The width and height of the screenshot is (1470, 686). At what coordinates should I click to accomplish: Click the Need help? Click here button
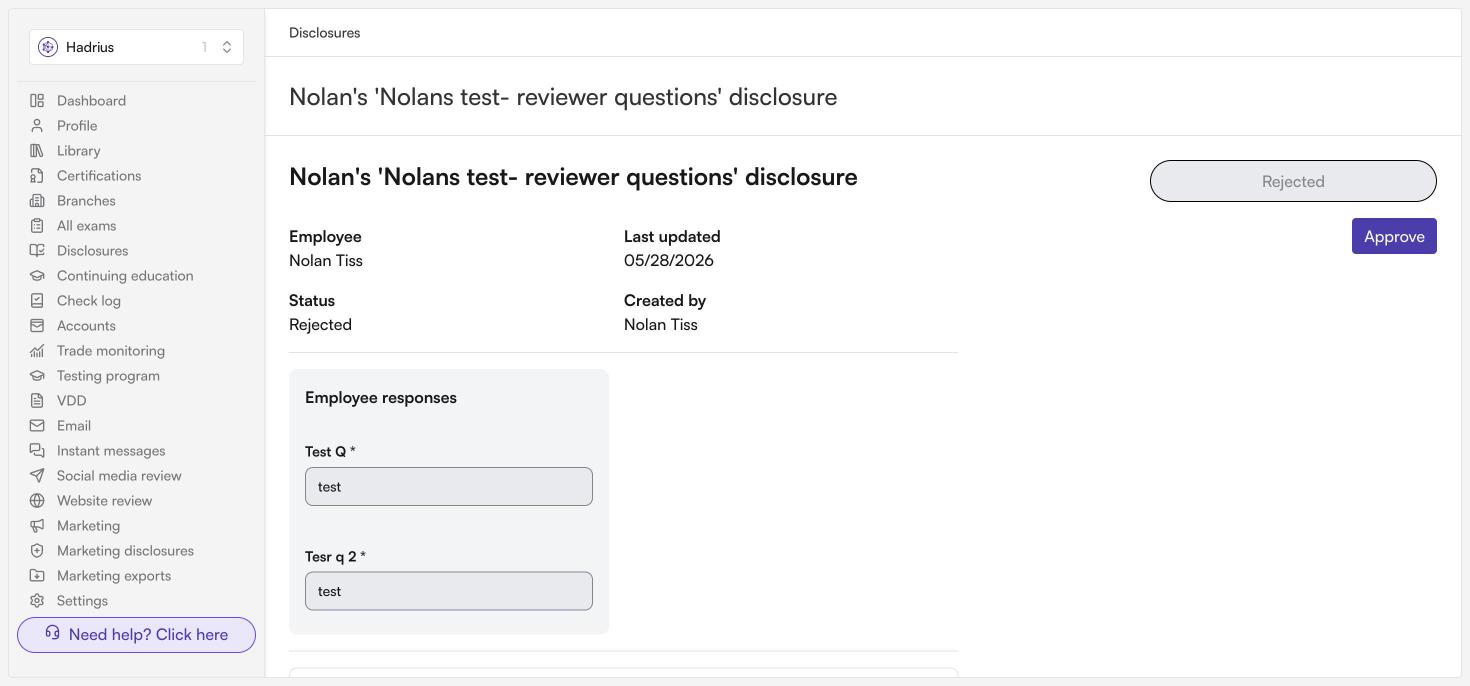coord(136,635)
